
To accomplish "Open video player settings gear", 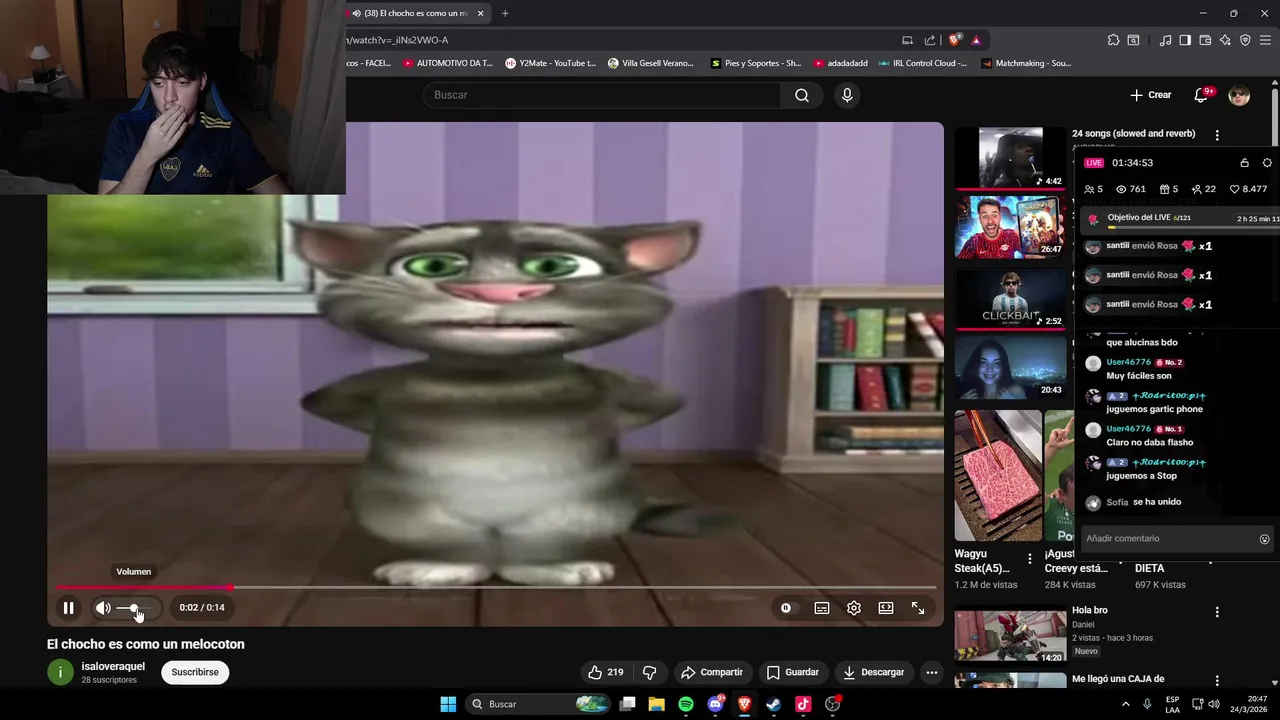I will point(854,607).
